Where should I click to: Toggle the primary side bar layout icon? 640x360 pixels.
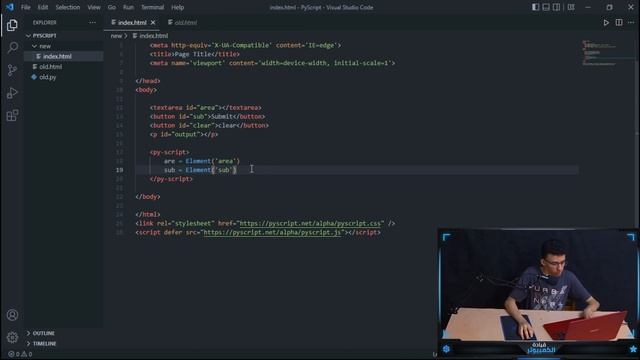click(x=536, y=7)
